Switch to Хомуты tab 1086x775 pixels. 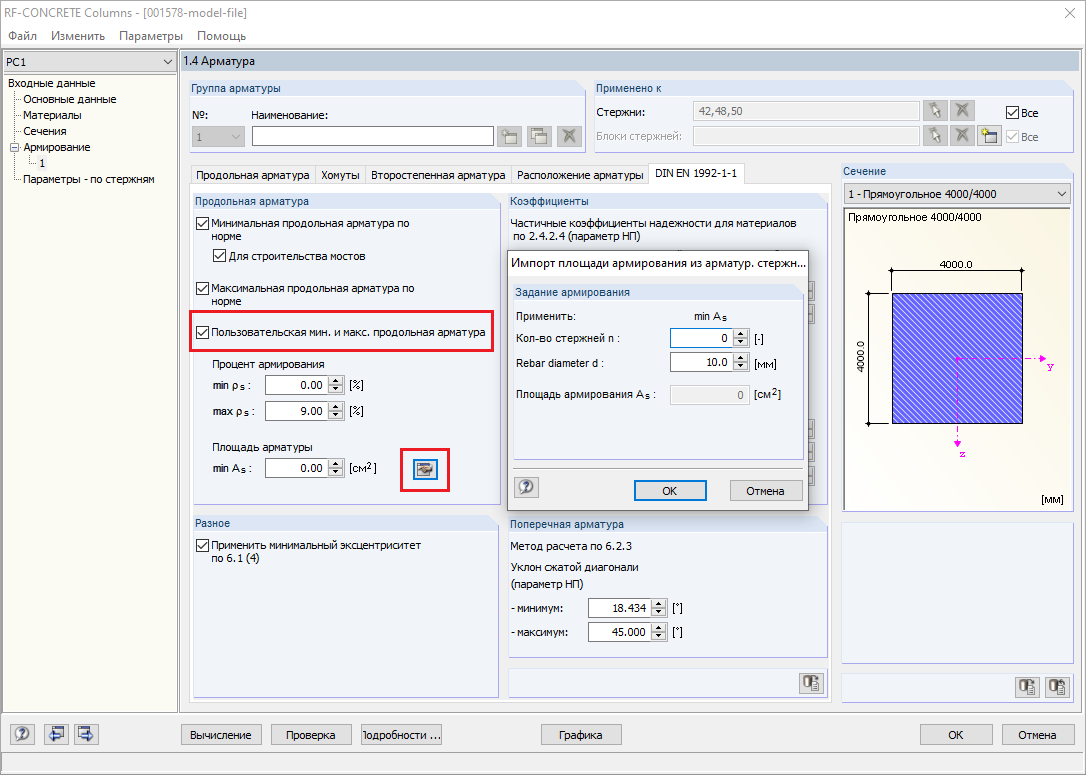coord(340,175)
